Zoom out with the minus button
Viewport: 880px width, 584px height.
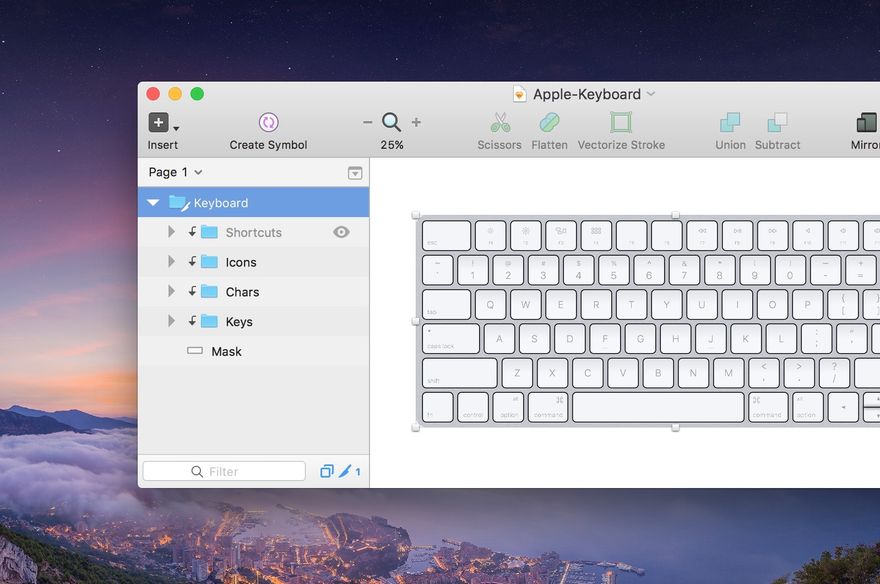[368, 122]
